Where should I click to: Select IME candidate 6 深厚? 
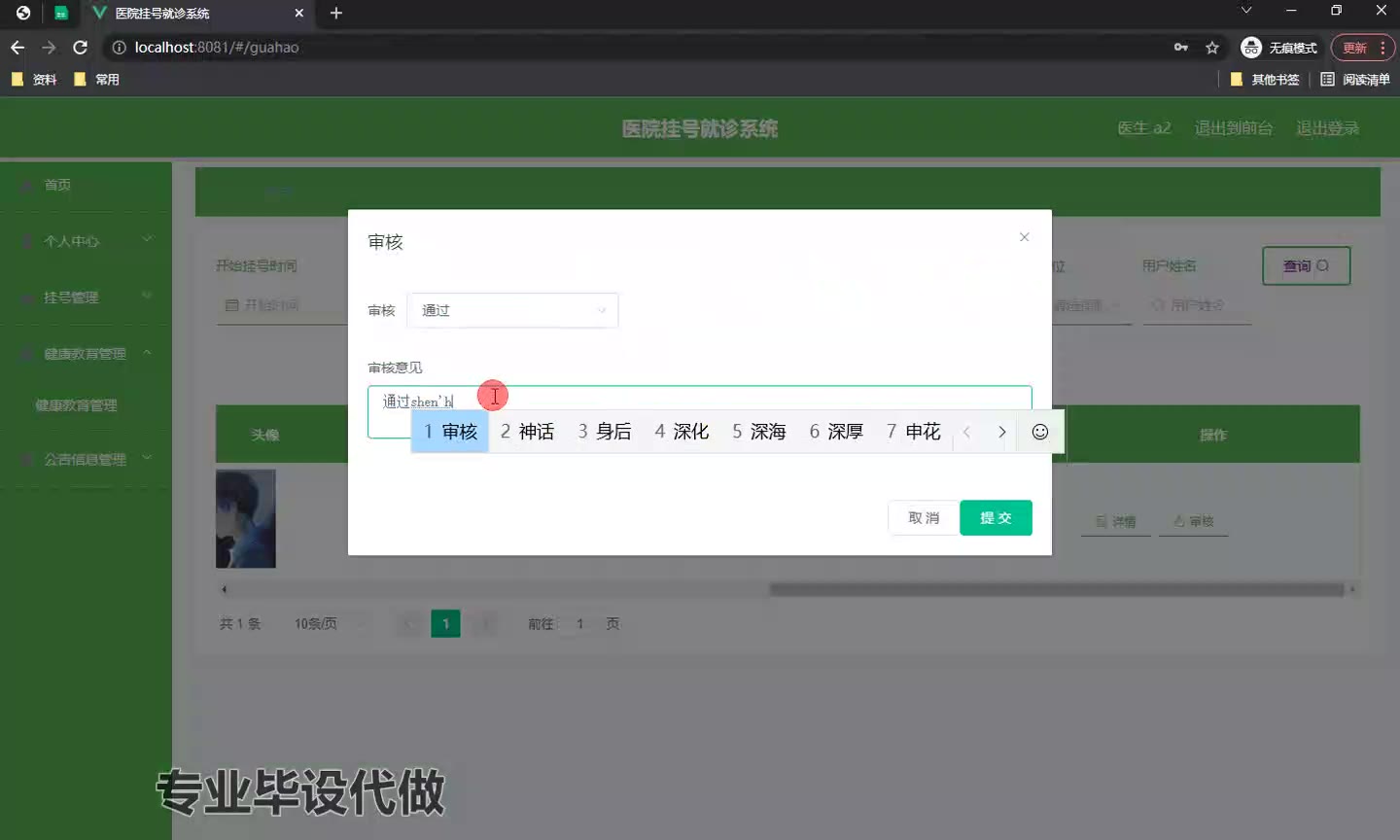[x=836, y=432]
